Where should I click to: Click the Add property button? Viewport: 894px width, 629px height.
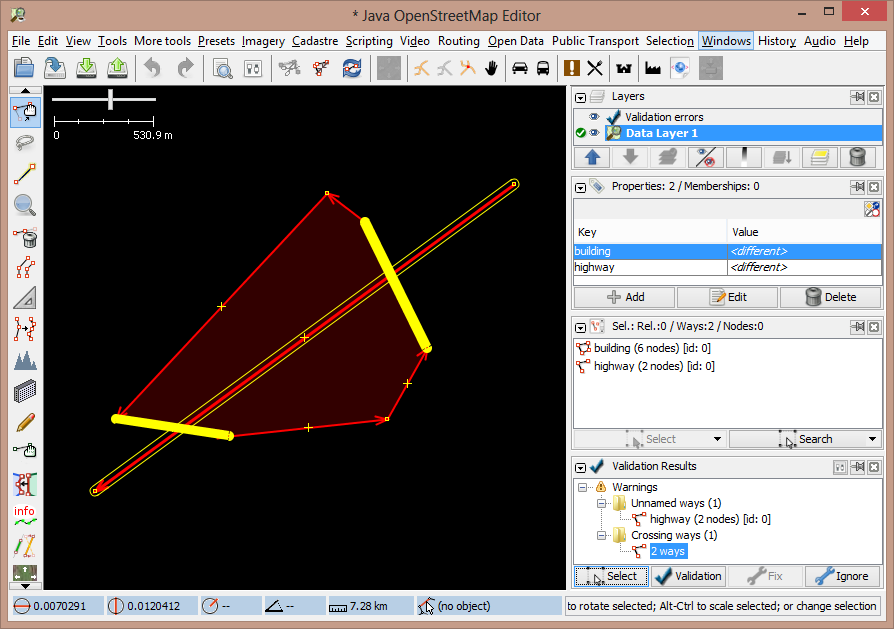(x=624, y=297)
